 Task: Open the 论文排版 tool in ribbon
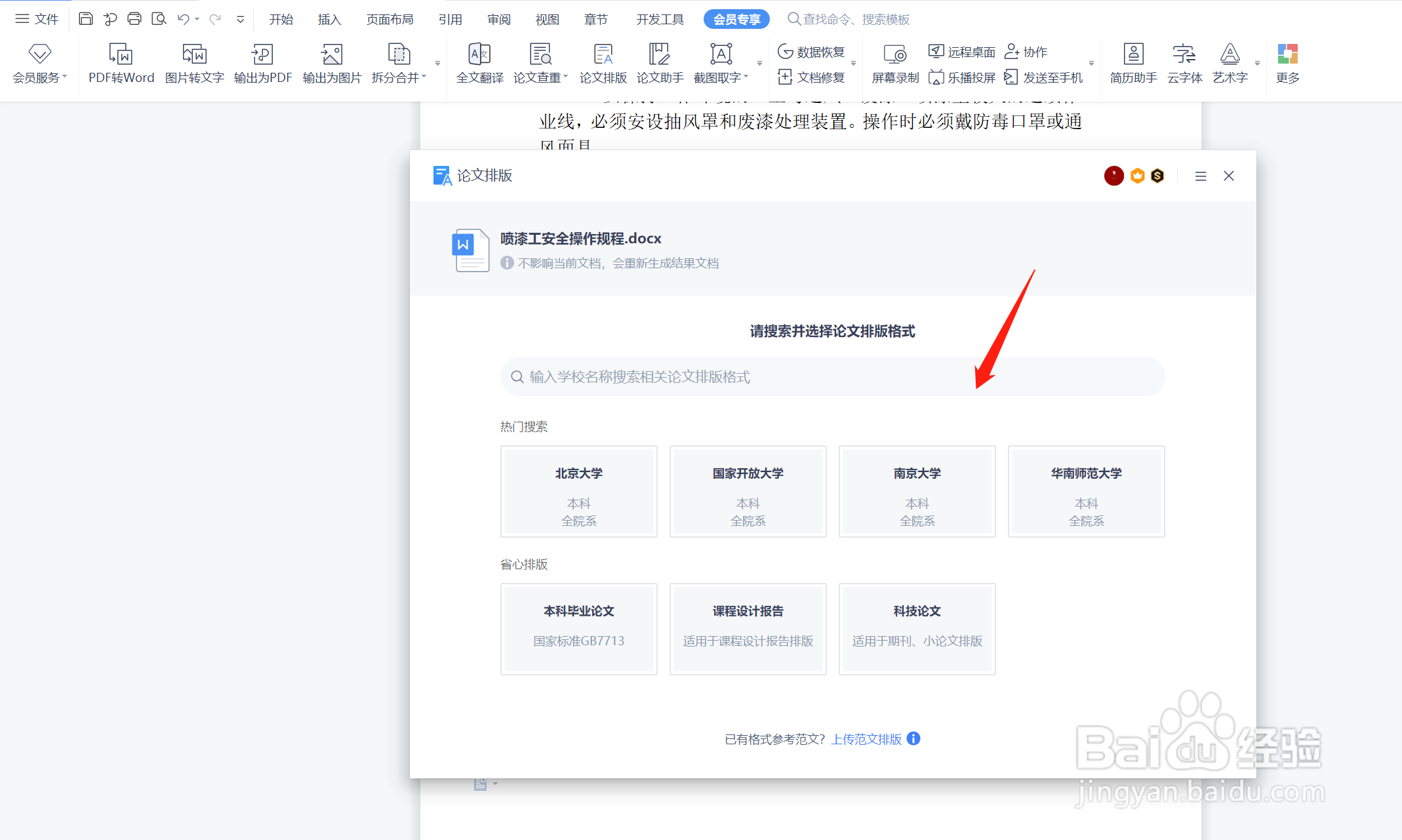(x=603, y=64)
